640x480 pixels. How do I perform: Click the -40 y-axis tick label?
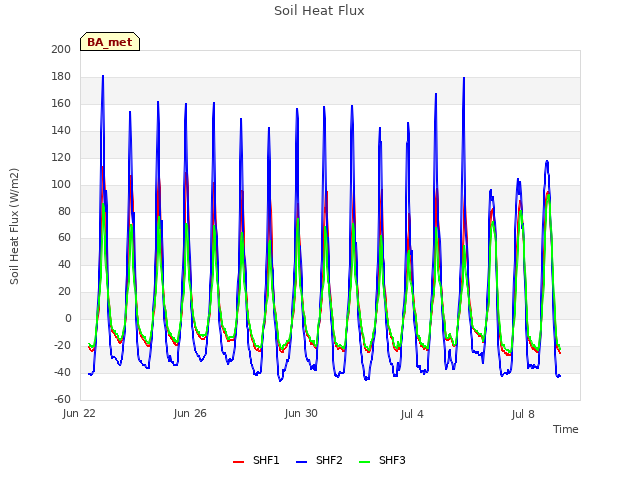pyautogui.click(x=62, y=372)
